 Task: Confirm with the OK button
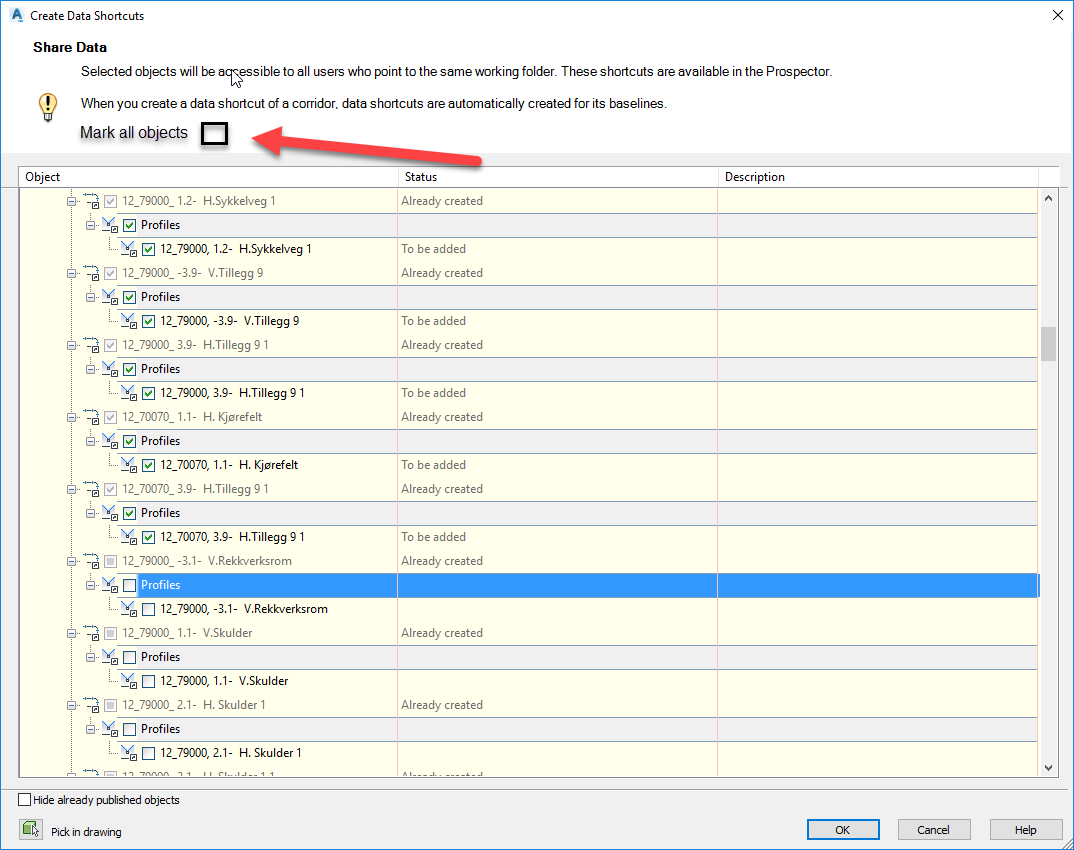pos(842,829)
